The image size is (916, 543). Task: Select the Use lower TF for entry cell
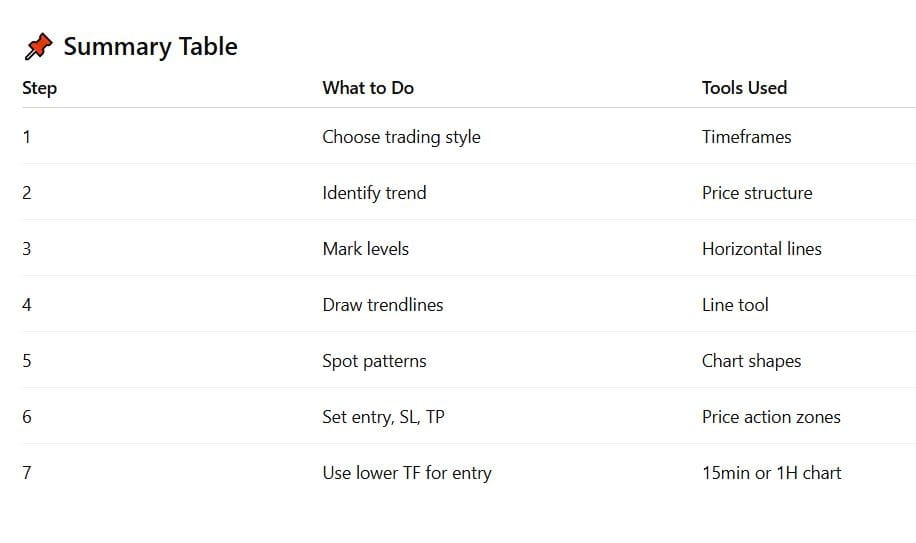407,474
